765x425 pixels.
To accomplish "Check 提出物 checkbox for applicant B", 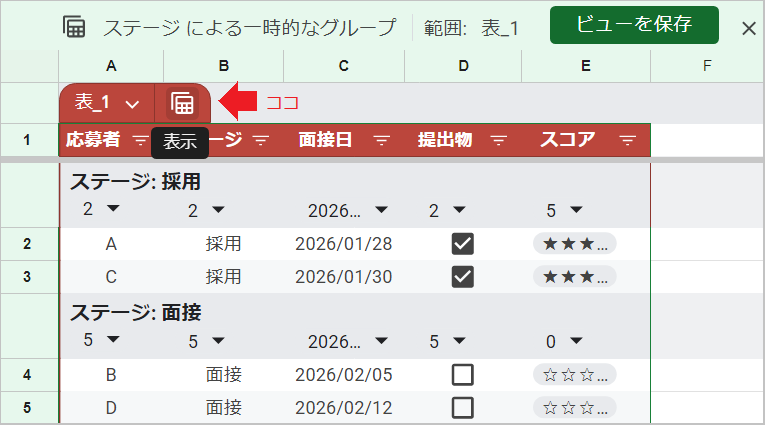I will pos(462,375).
